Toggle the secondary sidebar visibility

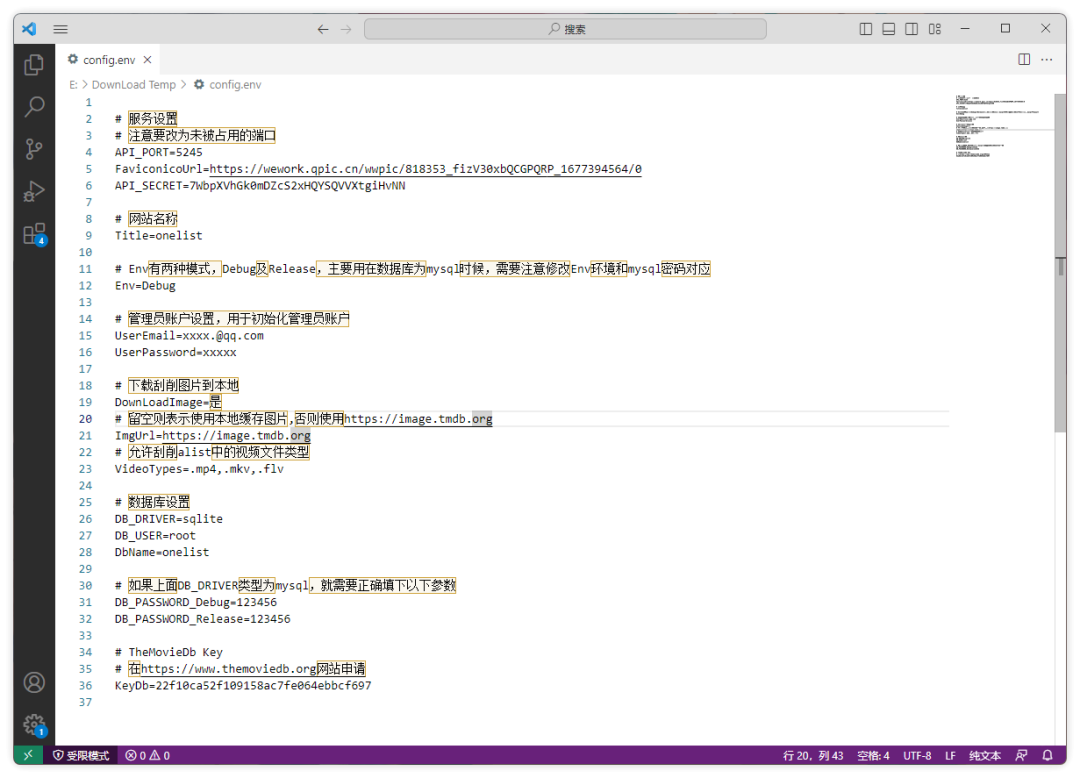click(911, 28)
